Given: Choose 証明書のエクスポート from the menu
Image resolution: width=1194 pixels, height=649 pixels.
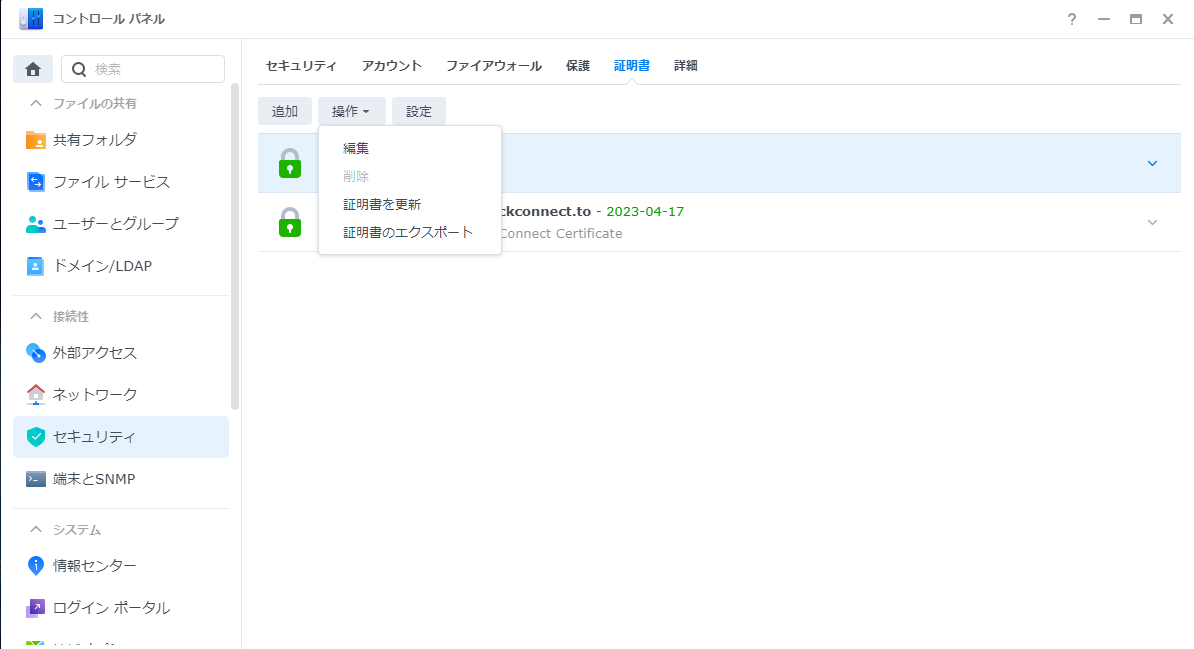Looking at the screenshot, I should [x=410, y=232].
